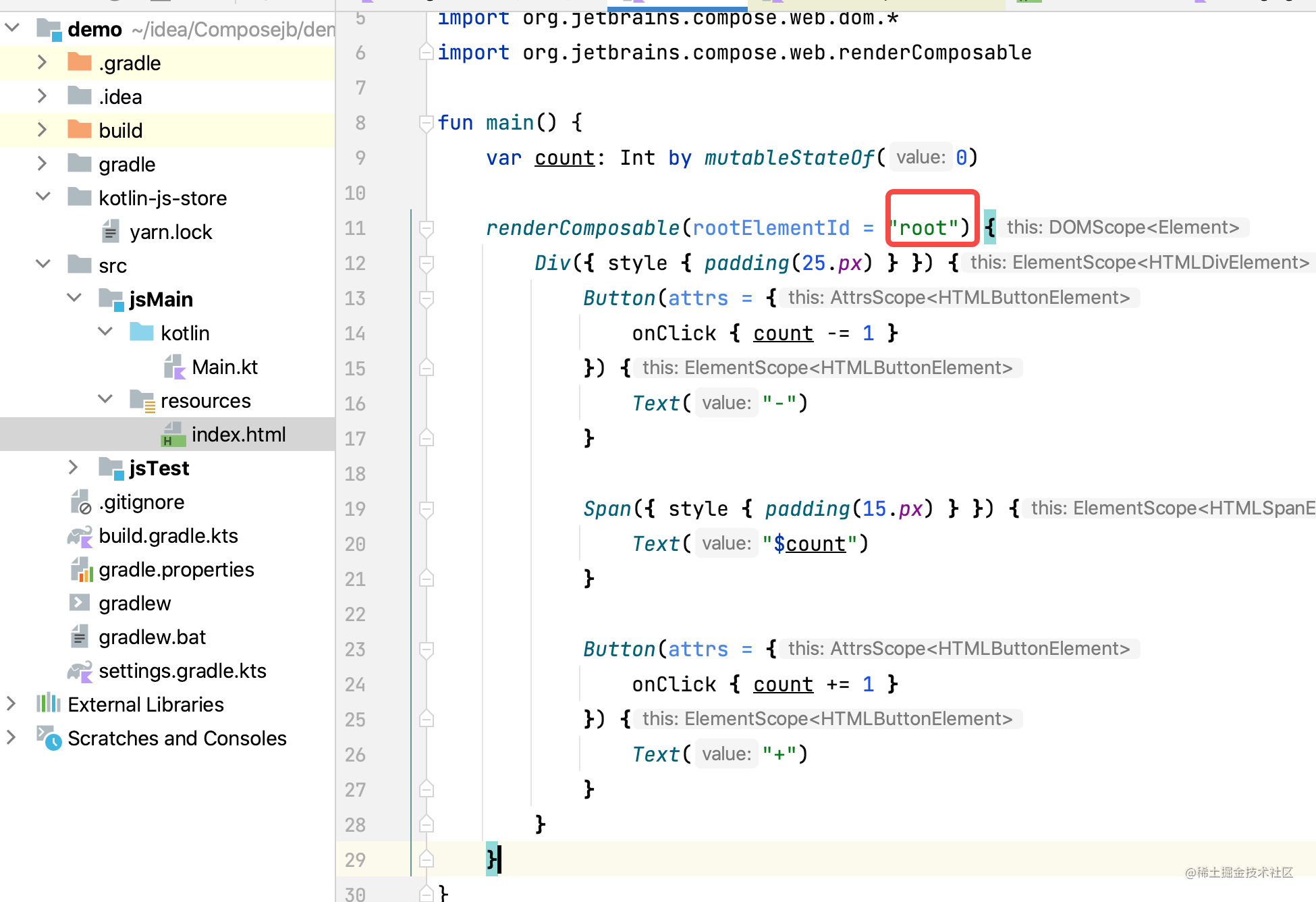Click the build.gradle.kts Gradle elephant icon
This screenshot has width=1316, height=902.
pos(80,536)
